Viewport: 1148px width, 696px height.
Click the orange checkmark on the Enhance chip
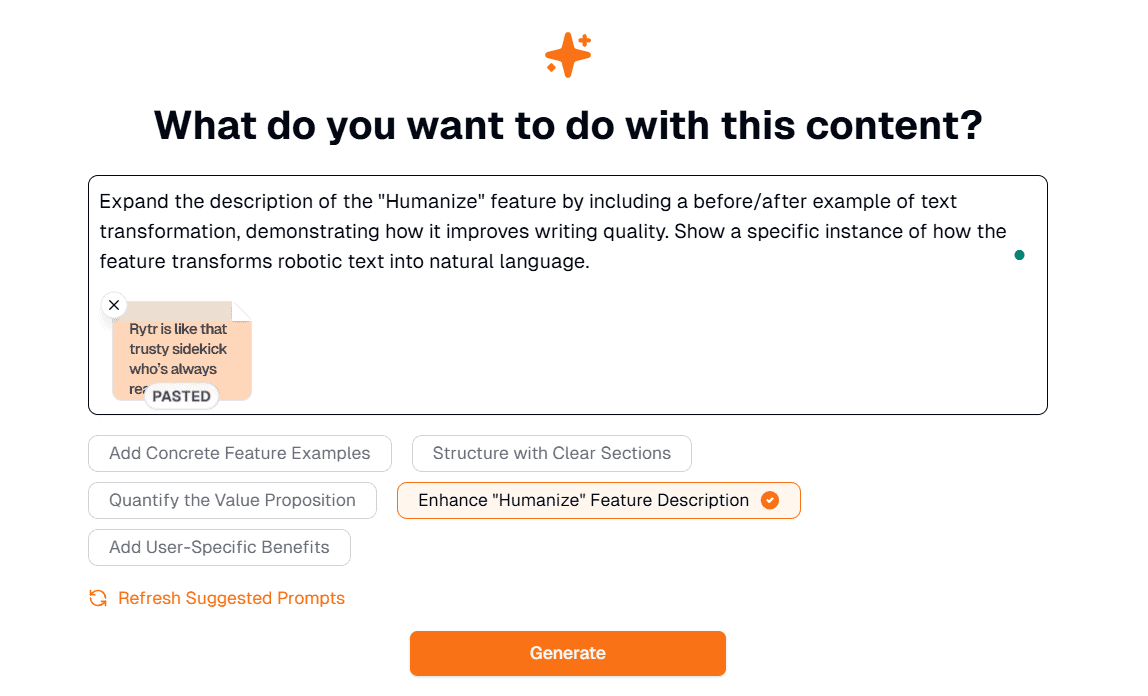pos(769,501)
